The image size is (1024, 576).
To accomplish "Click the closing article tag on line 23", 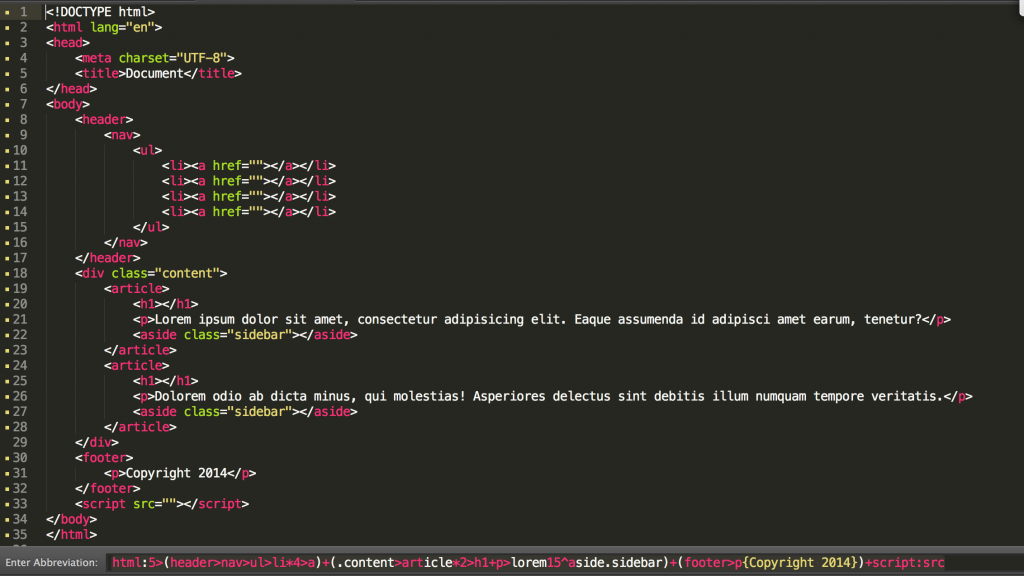I will click(140, 350).
